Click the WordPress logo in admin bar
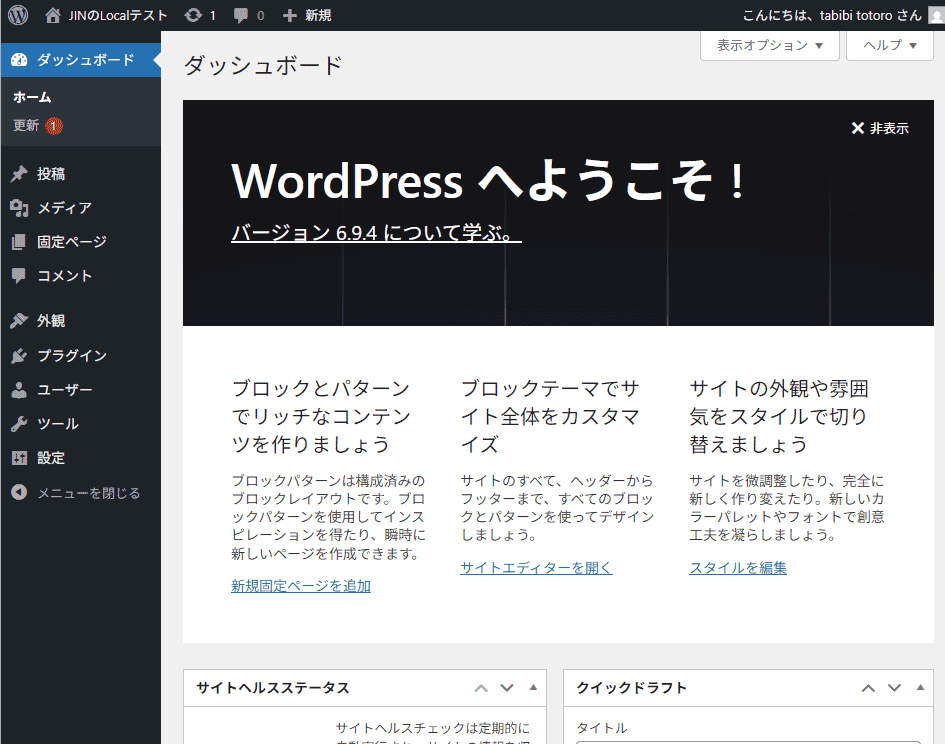The width and height of the screenshot is (945, 744). point(18,15)
